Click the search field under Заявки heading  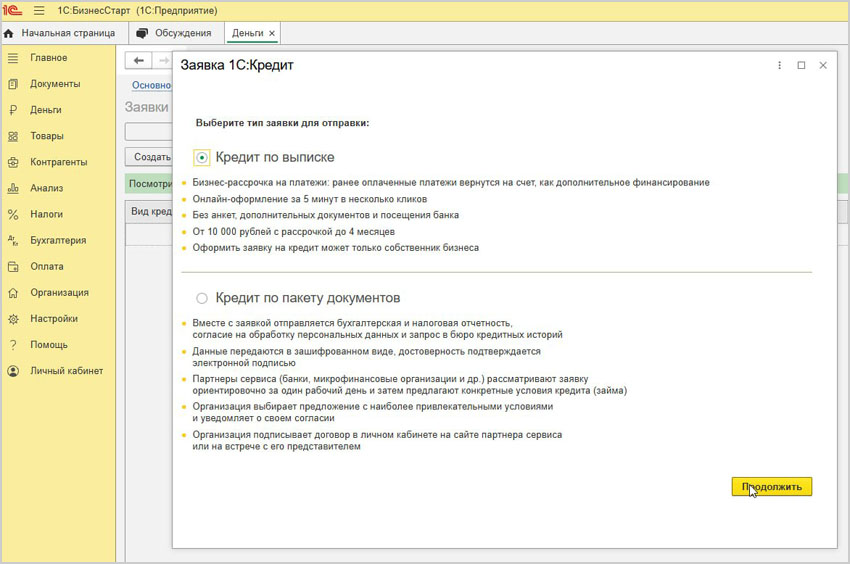click(149, 131)
